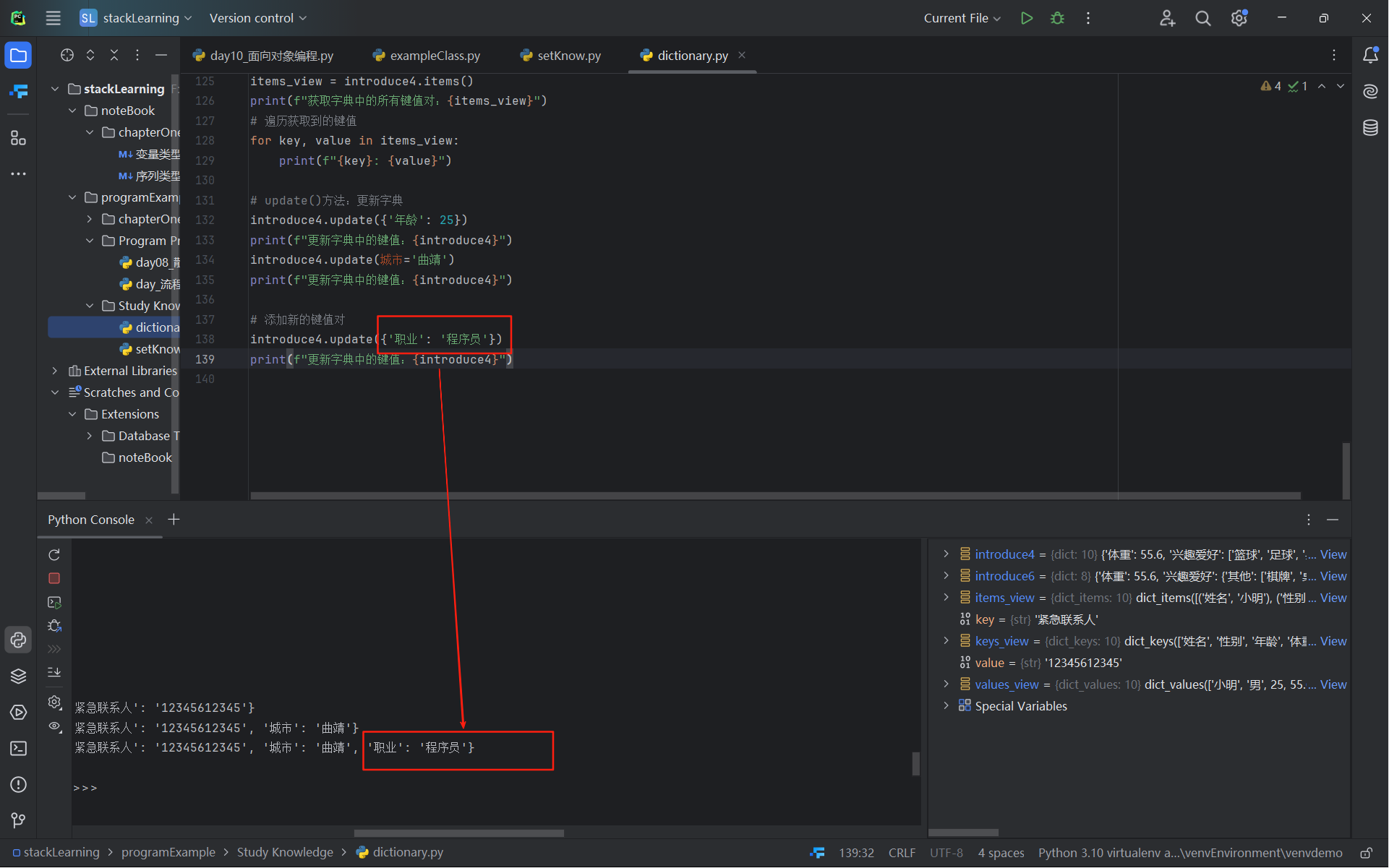Click the Debug bug icon in toolbar

1057,18
